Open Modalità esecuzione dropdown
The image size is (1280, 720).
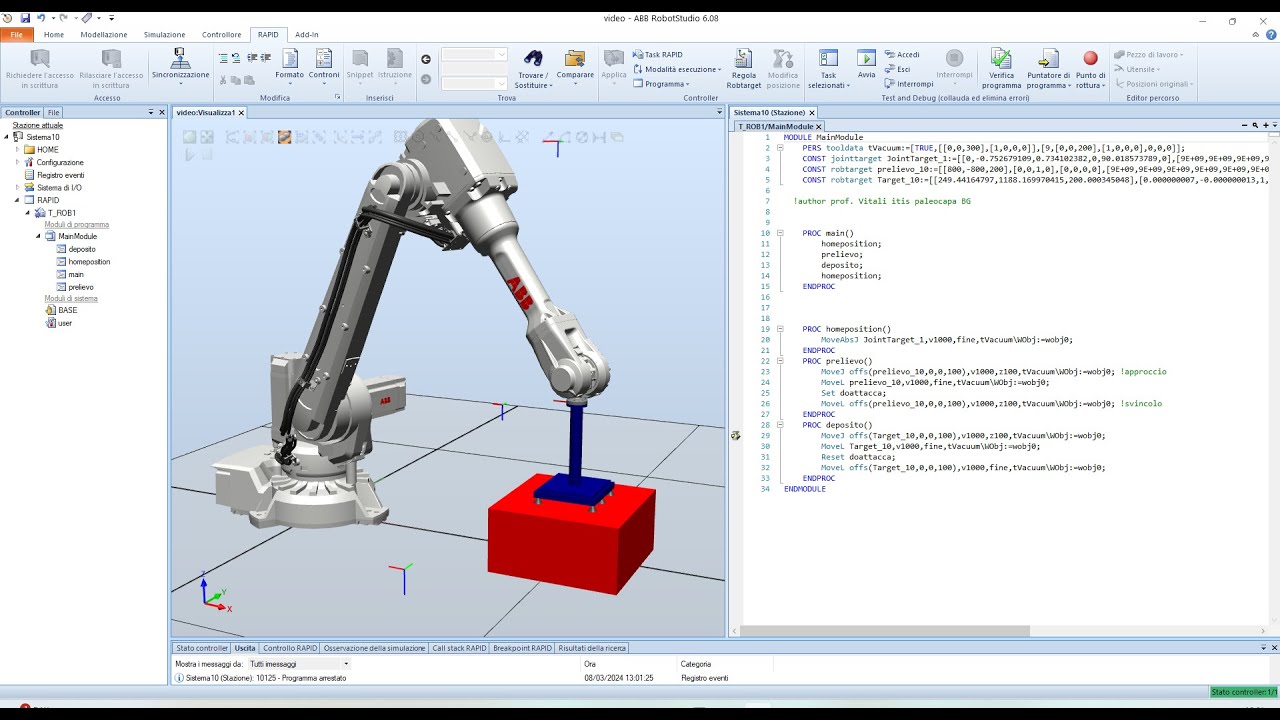(677, 69)
